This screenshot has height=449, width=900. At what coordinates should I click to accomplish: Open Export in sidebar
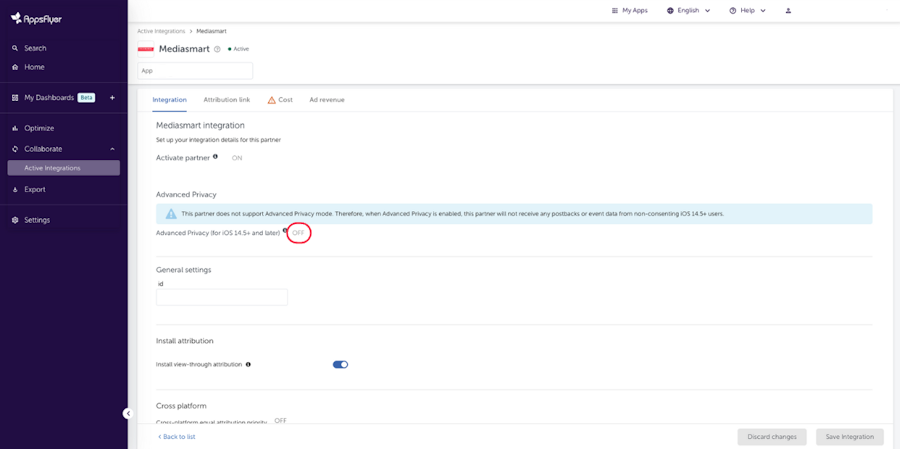coord(34,189)
